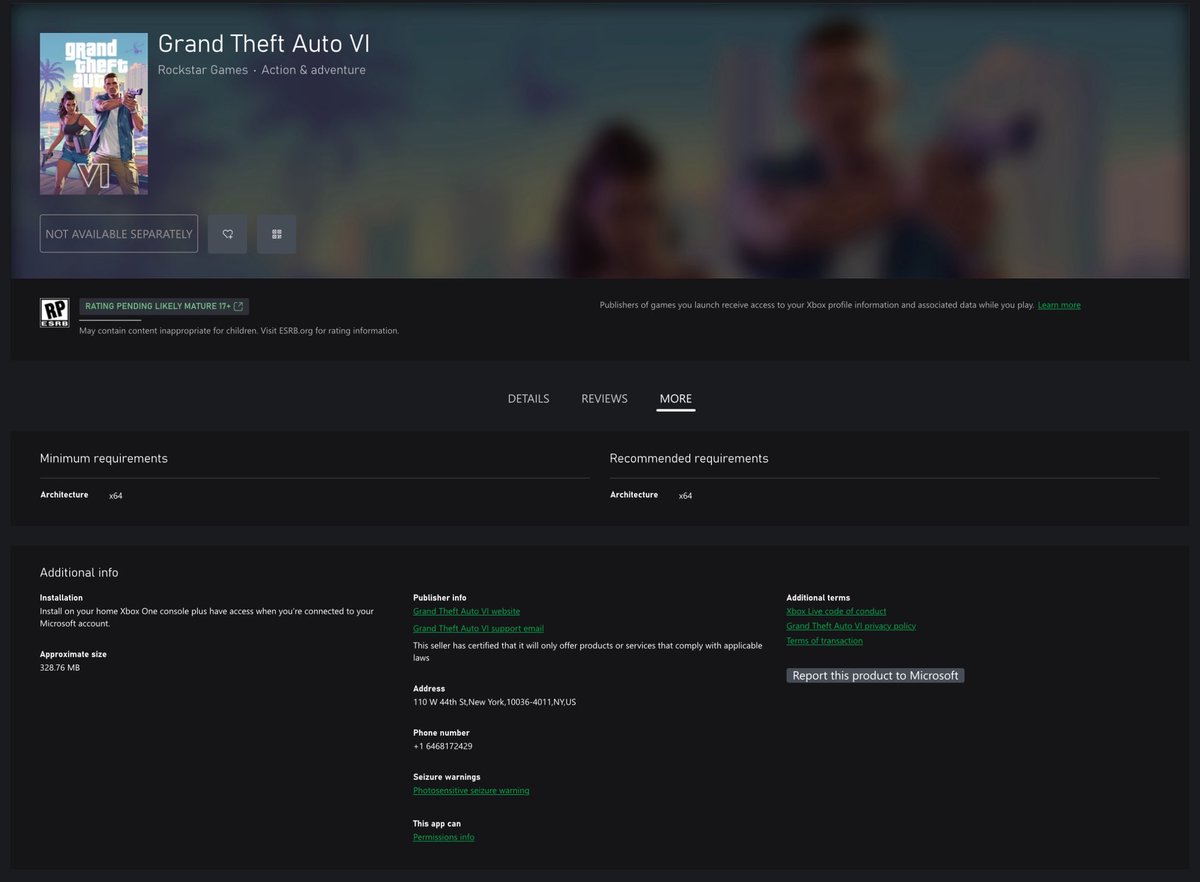View Grand Theft Auto VI privacy policy
The height and width of the screenshot is (882, 1200).
click(x=851, y=626)
